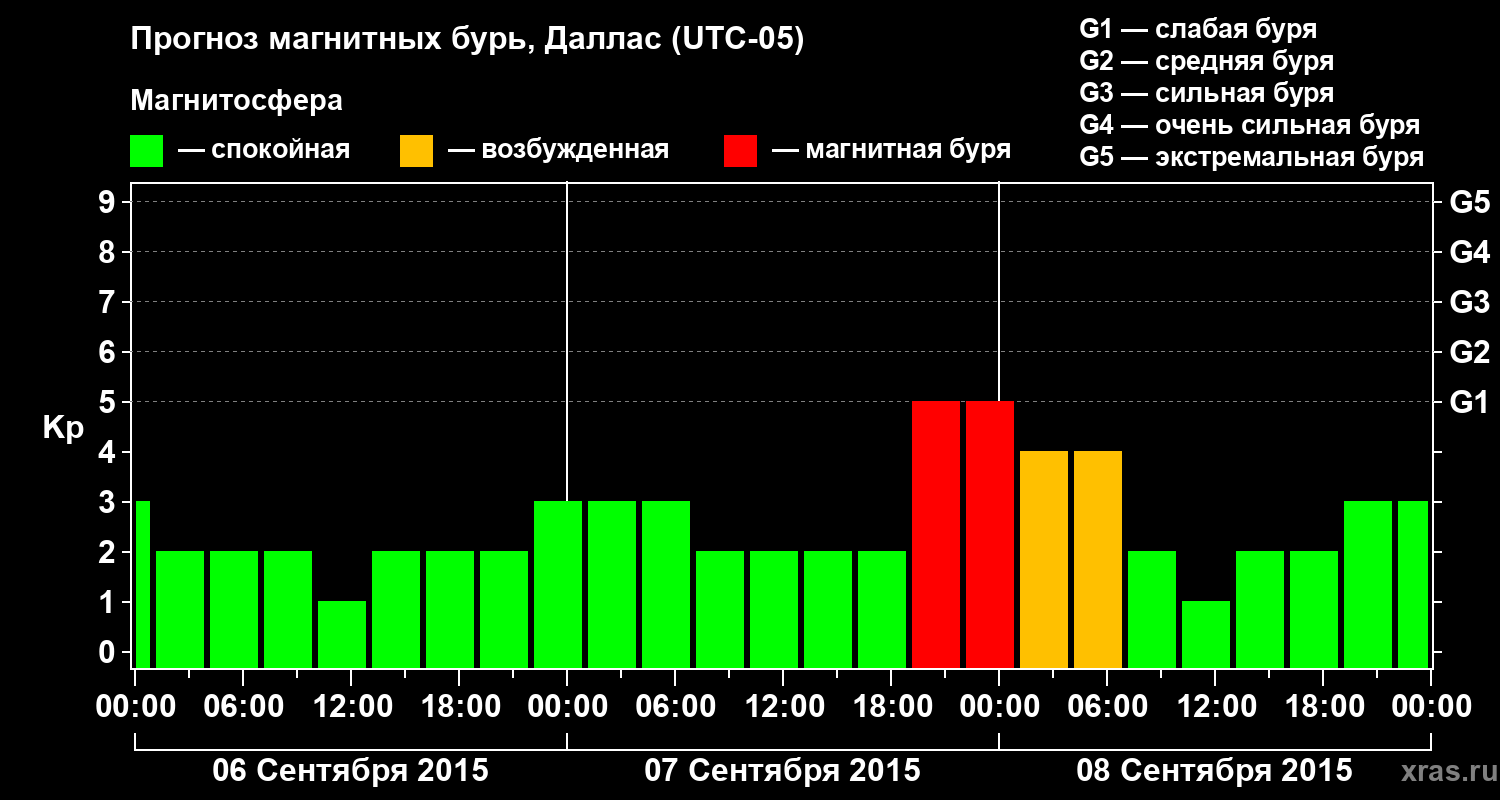Click the 'G2' label on right axis
This screenshot has height=800, width=1500.
[x=1469, y=352]
